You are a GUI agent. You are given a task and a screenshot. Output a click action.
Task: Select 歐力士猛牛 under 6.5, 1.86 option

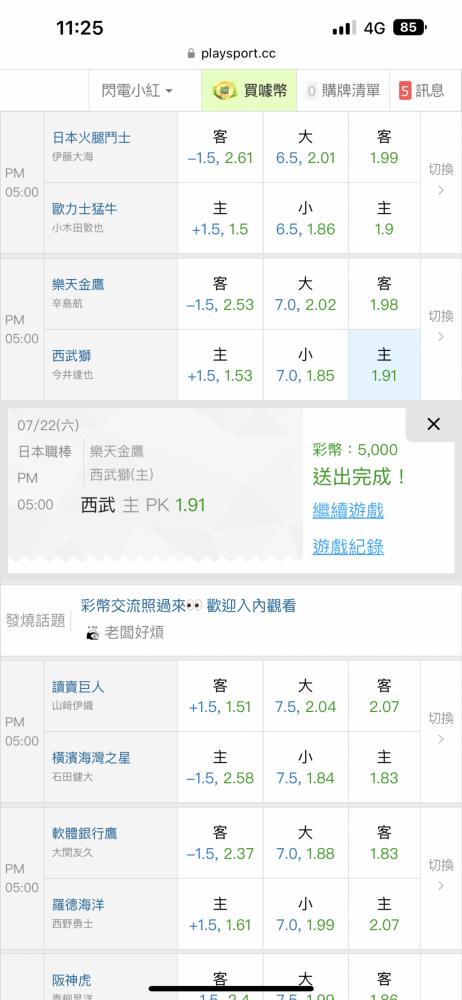pos(306,219)
